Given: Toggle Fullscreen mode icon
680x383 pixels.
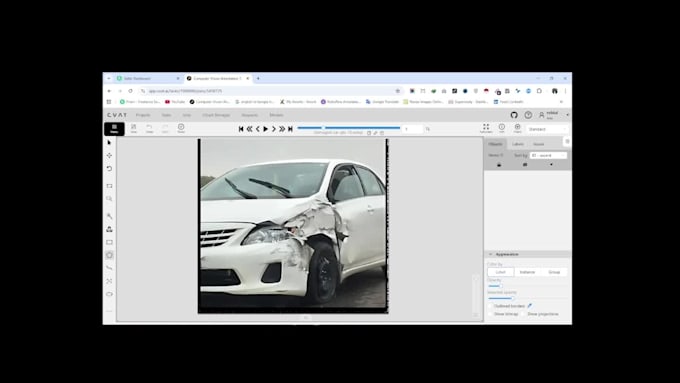Looking at the screenshot, I should click(486, 128).
